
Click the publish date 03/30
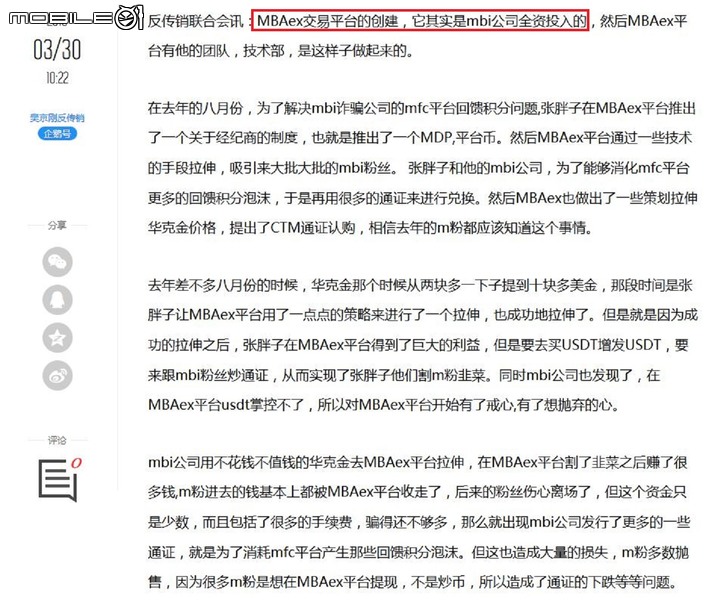(57, 50)
